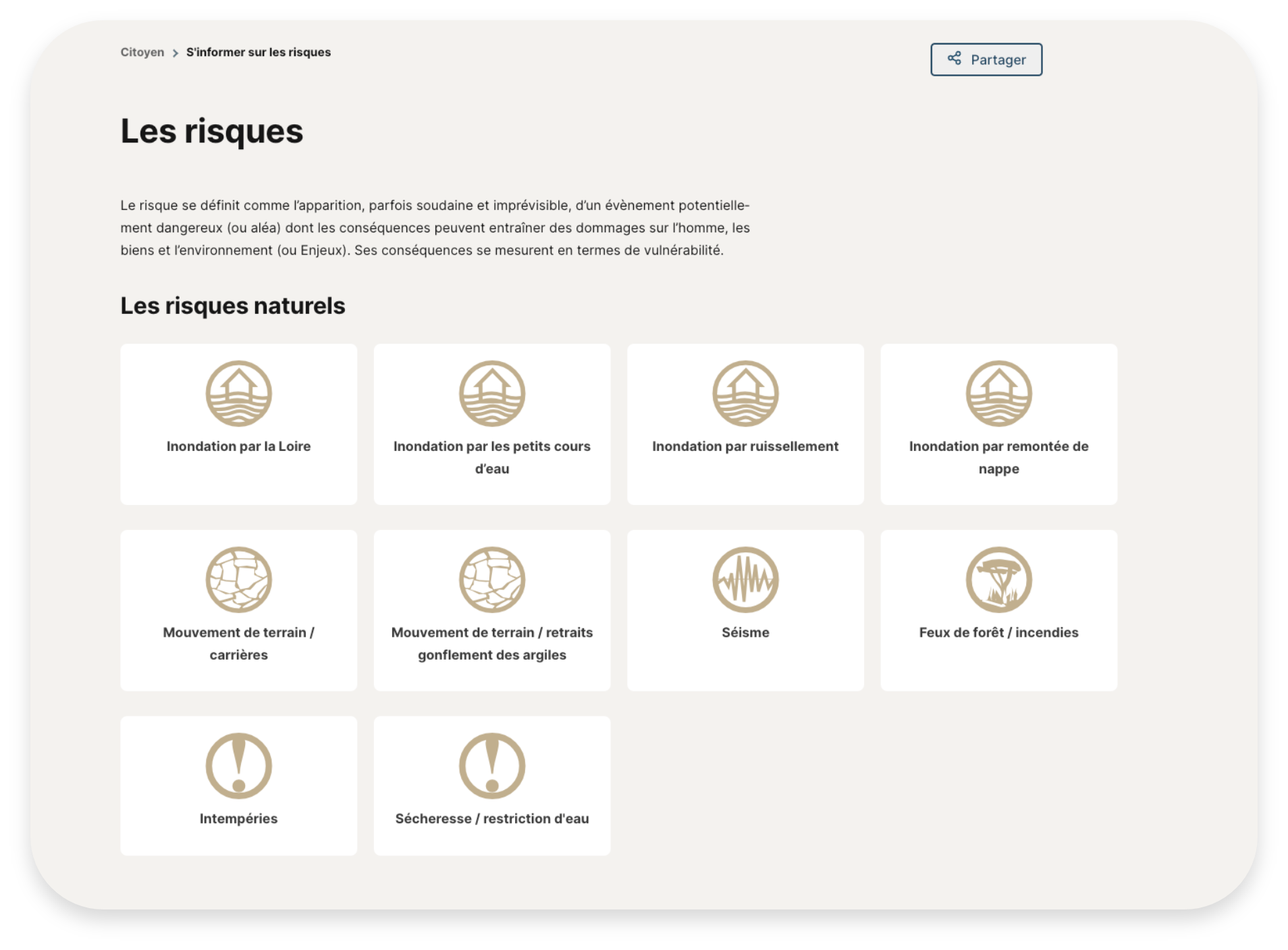This screenshot has height=950, width=1288.
Task: Open the Intempéries label
Action: click(238, 818)
